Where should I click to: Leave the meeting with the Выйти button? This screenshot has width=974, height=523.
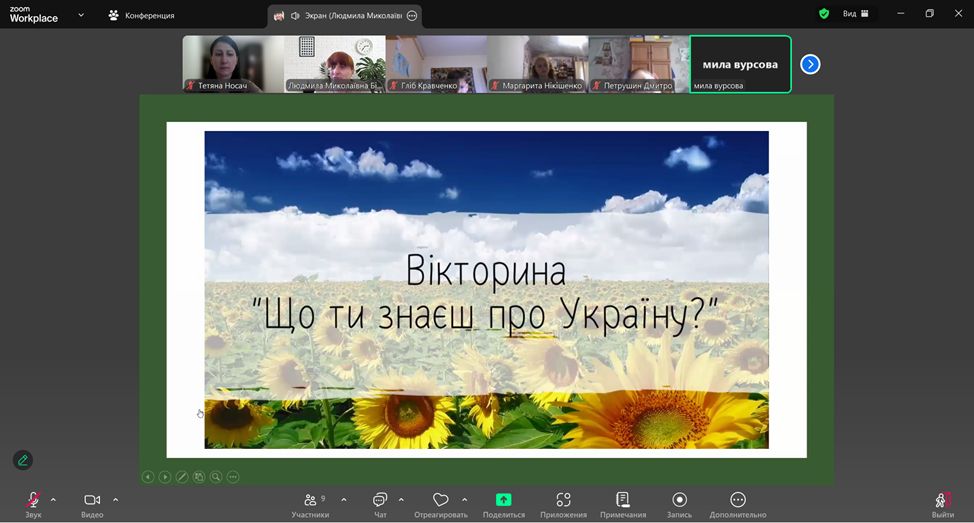942,502
